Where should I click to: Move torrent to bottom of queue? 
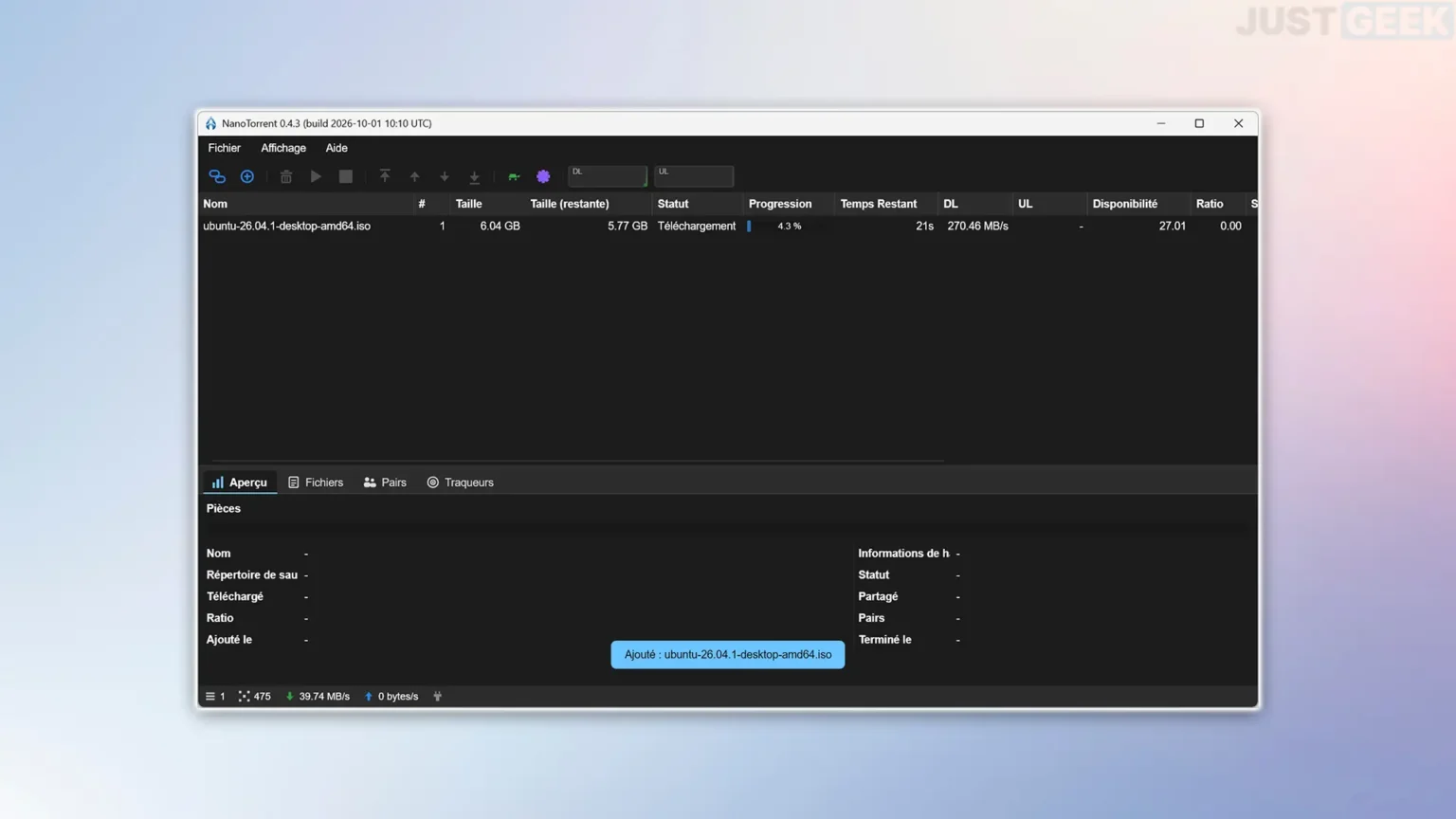tap(475, 176)
